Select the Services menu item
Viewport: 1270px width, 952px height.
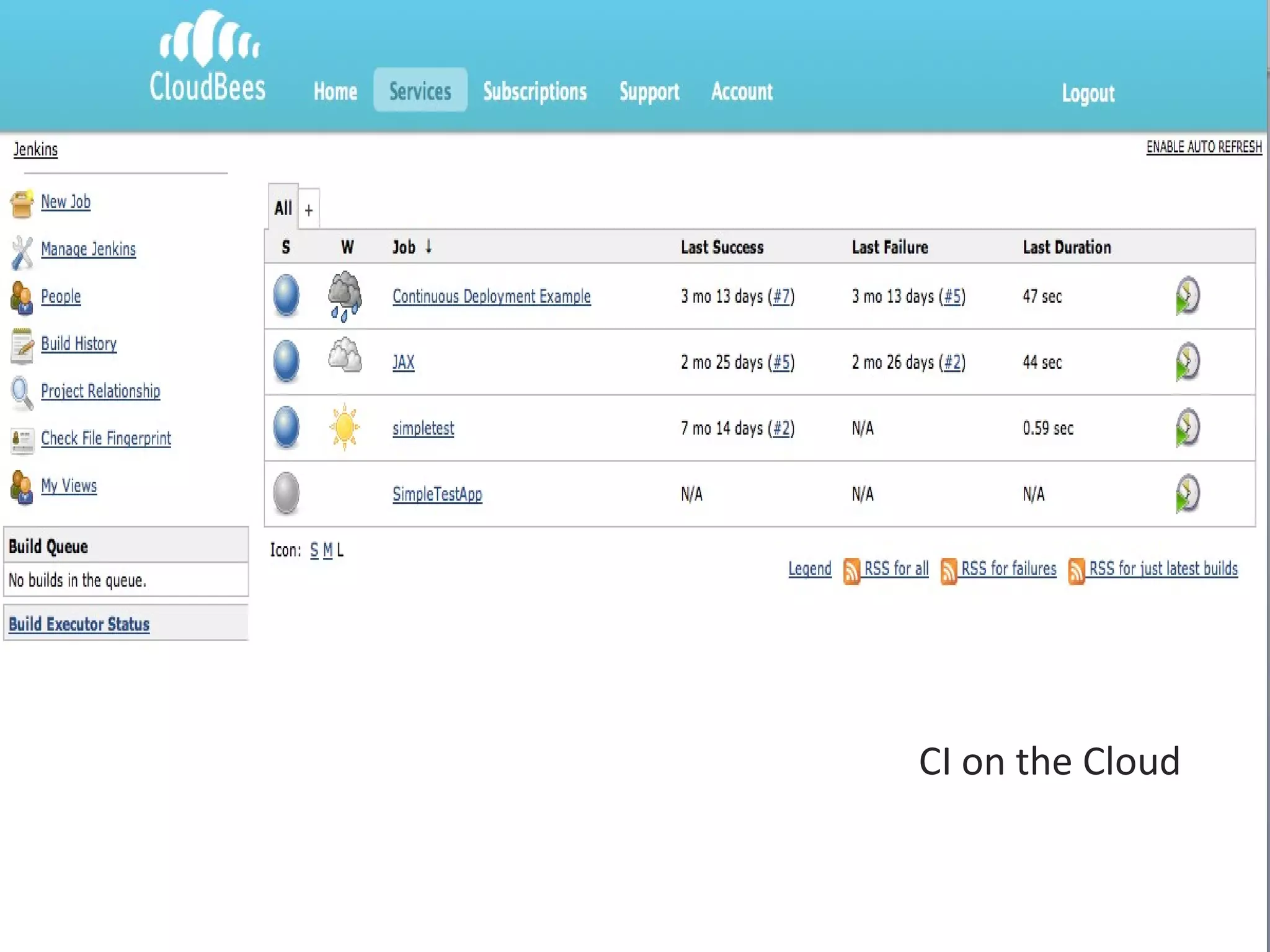tap(420, 90)
